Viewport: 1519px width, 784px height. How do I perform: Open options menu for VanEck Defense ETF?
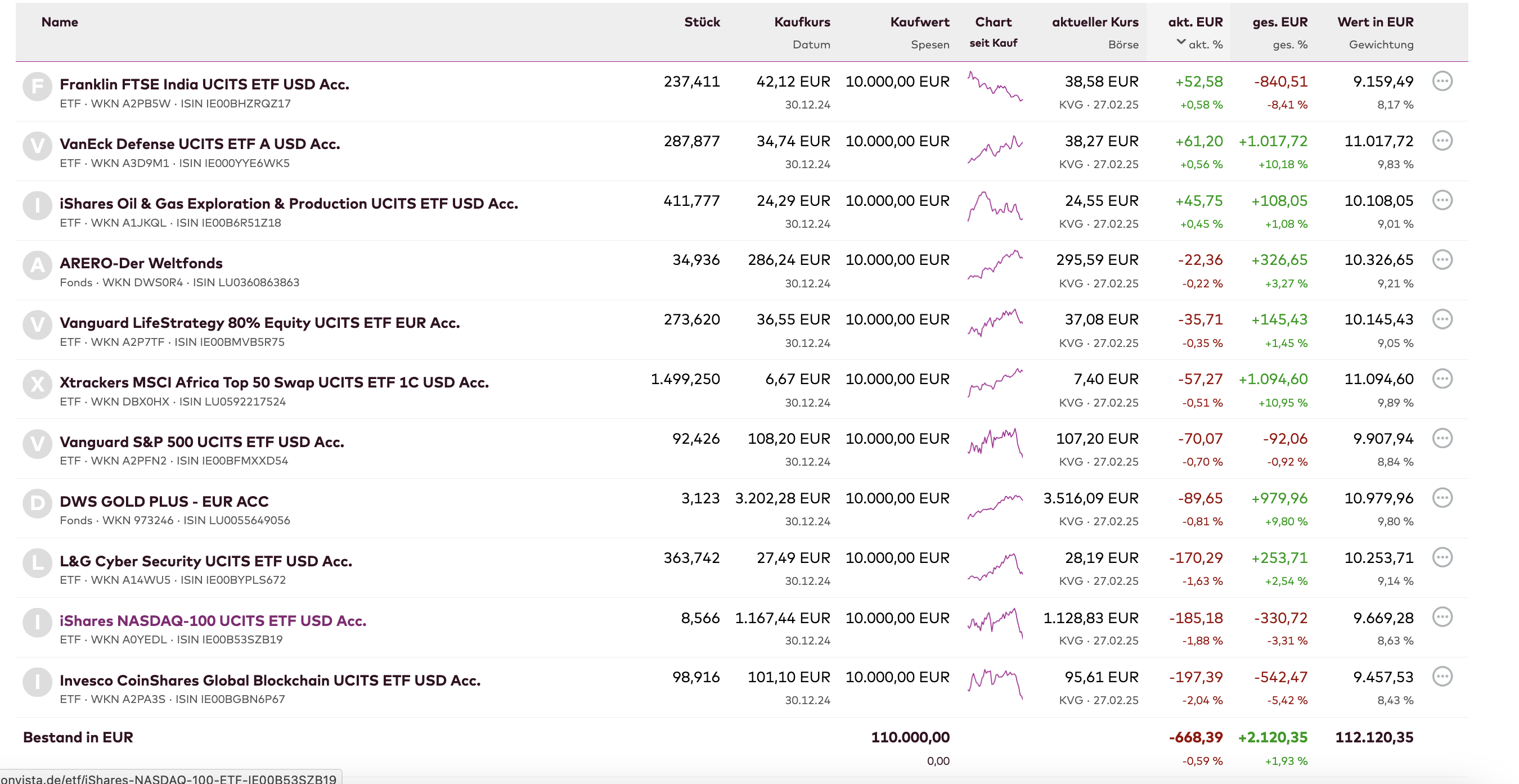point(1442,141)
